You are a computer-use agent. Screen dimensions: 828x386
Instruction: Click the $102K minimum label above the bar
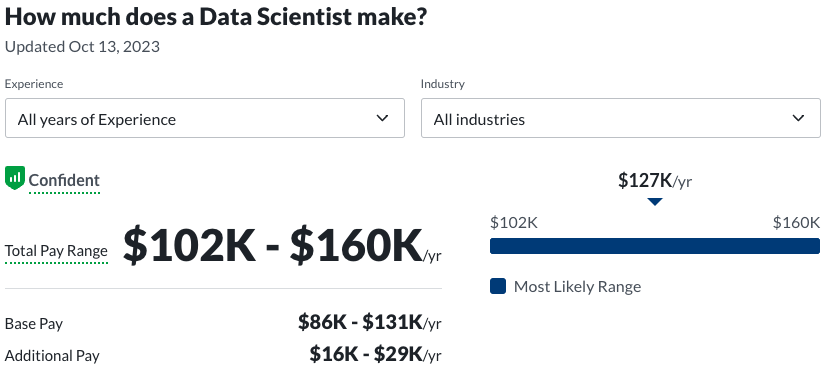click(x=514, y=223)
